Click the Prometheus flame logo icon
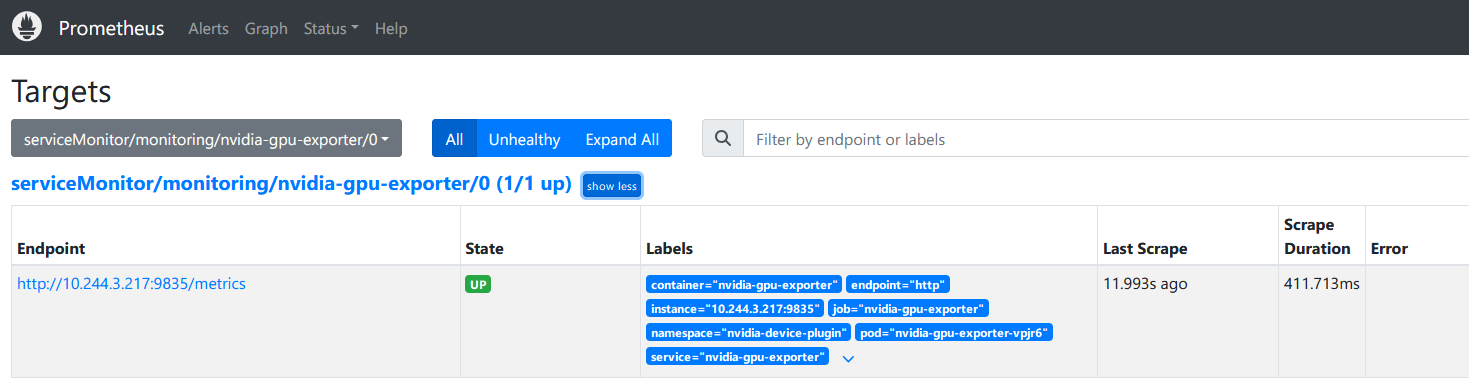 [x=27, y=27]
